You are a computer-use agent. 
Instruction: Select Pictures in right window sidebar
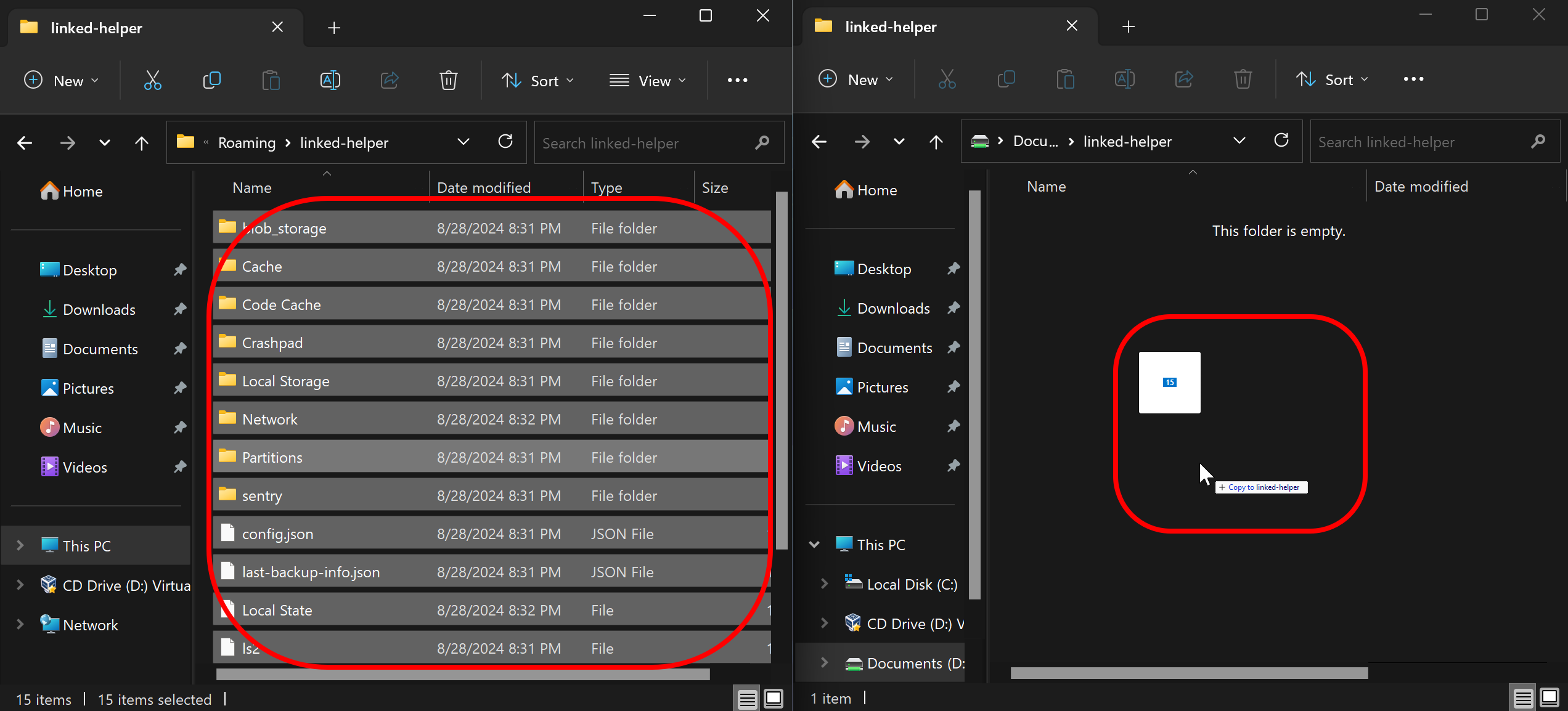tap(883, 387)
